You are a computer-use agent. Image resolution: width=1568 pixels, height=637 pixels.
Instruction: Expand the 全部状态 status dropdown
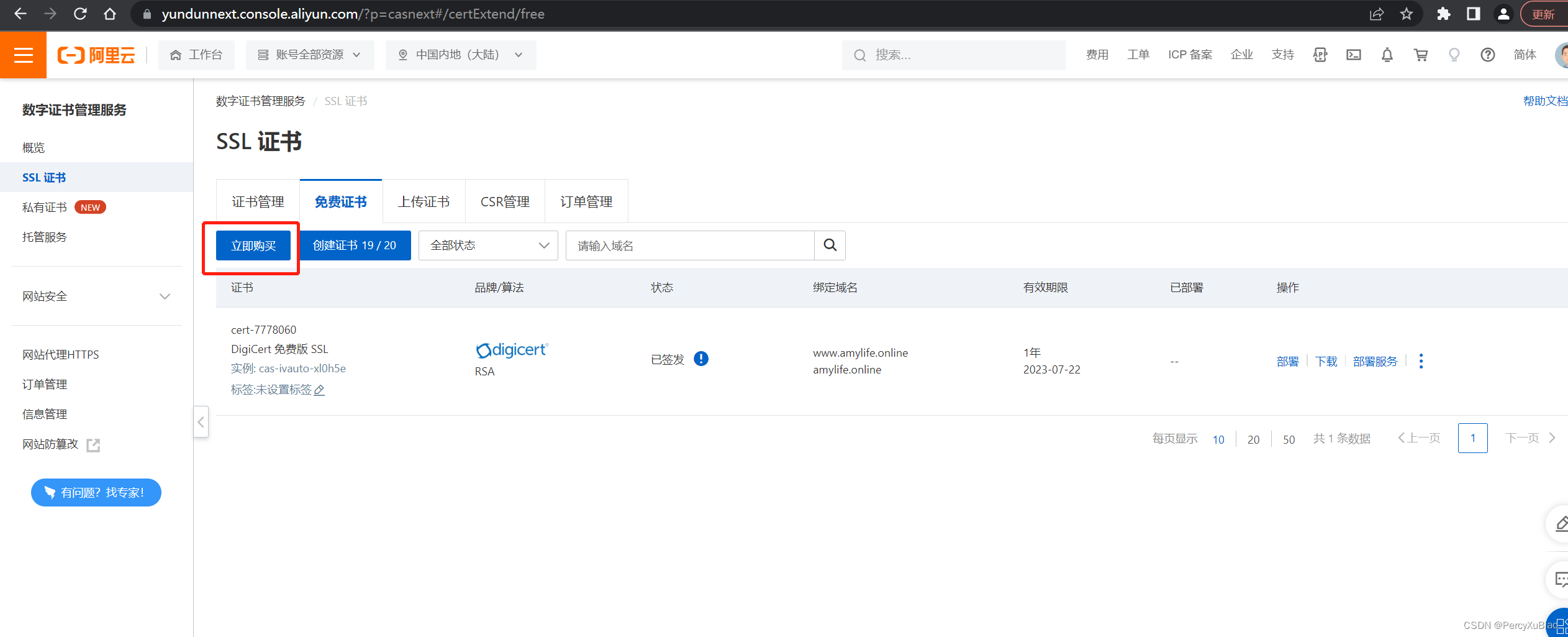coord(488,245)
